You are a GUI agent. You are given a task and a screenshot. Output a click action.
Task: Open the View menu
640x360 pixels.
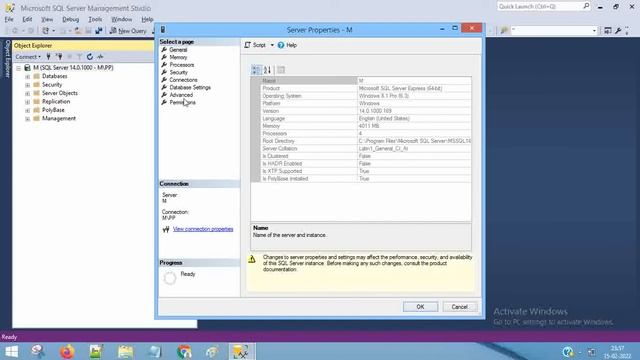click(47, 19)
